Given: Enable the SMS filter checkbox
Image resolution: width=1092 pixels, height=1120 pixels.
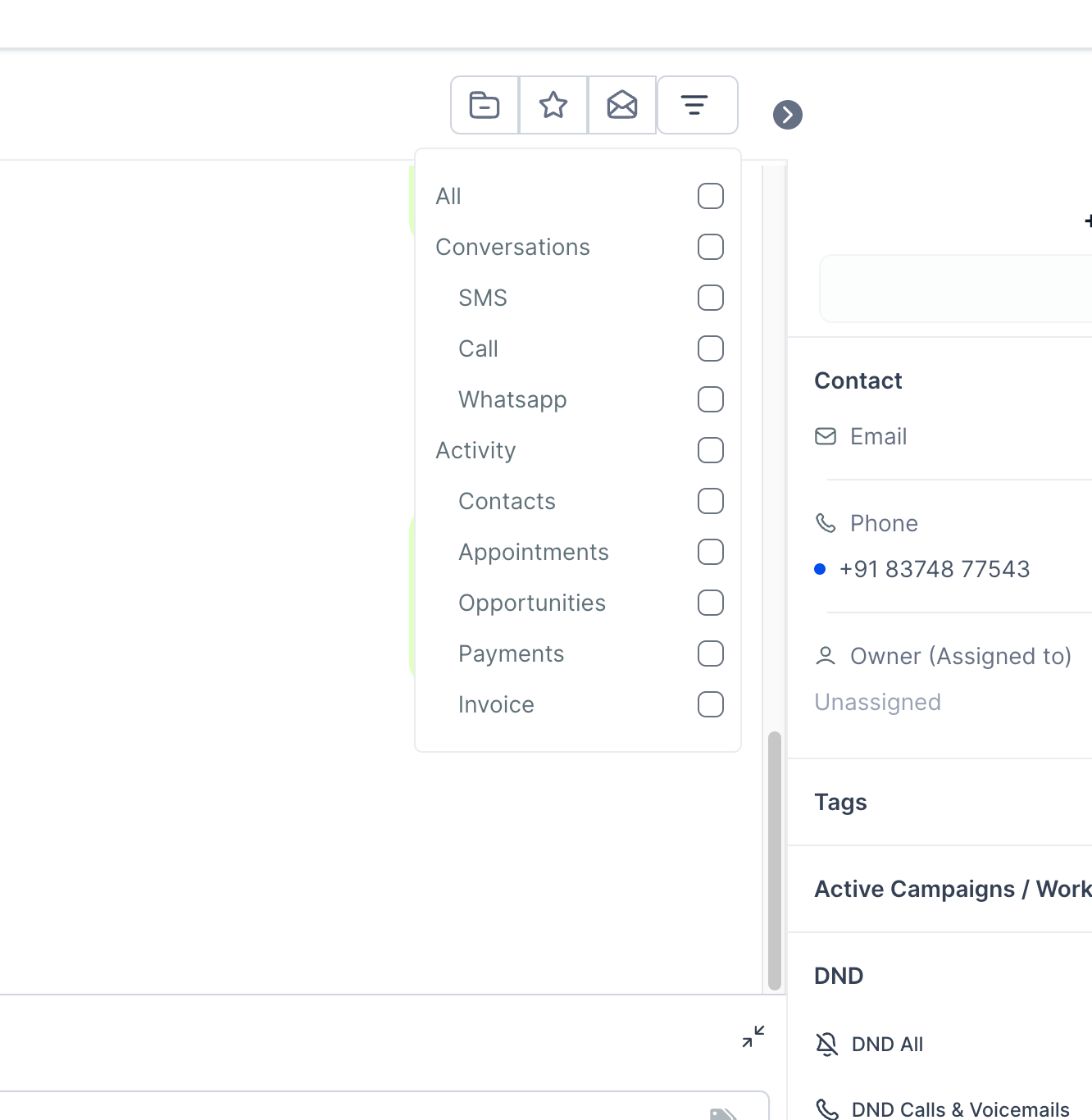Looking at the screenshot, I should pos(711,298).
